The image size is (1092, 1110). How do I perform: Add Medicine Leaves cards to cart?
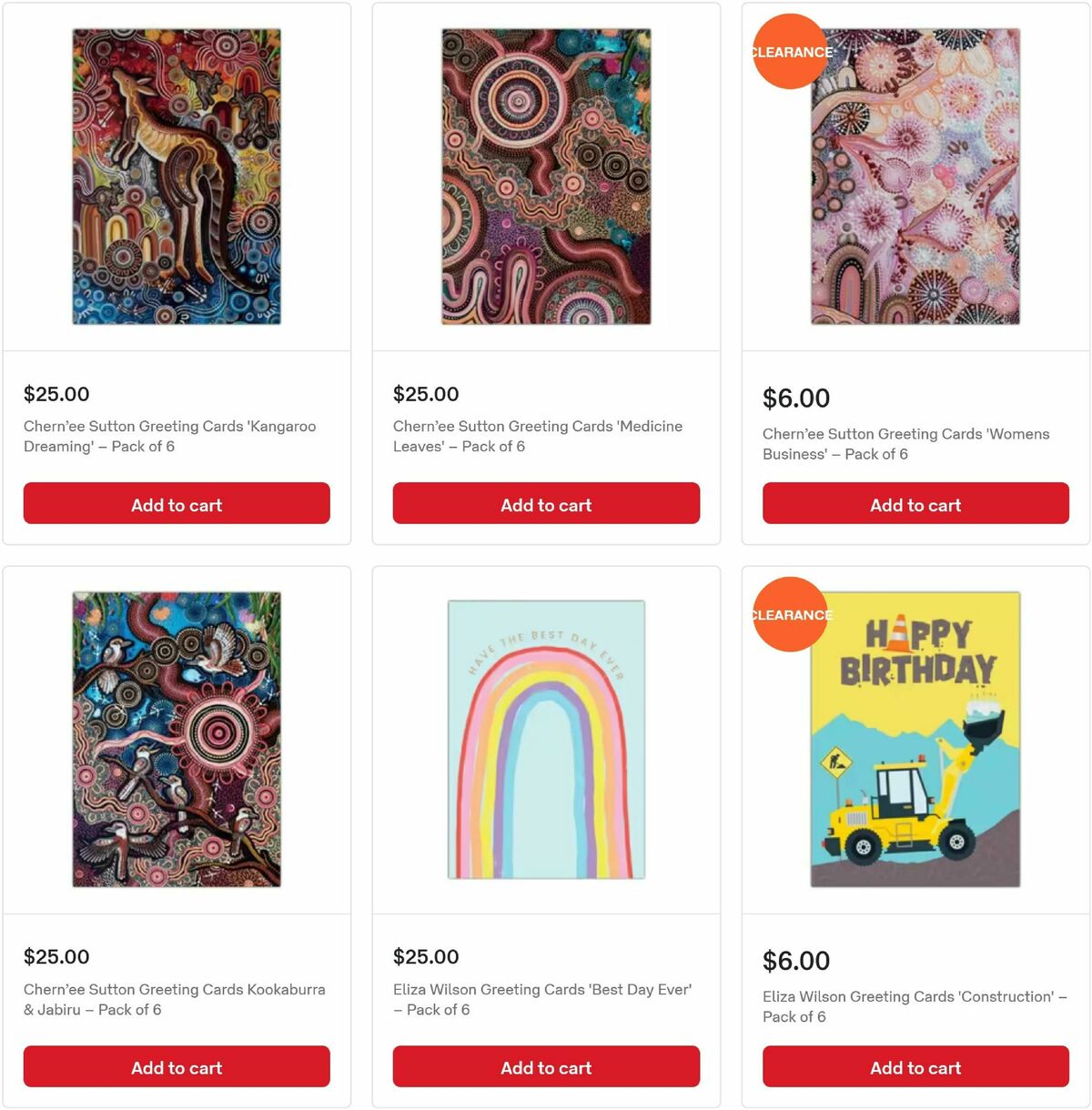tap(545, 503)
